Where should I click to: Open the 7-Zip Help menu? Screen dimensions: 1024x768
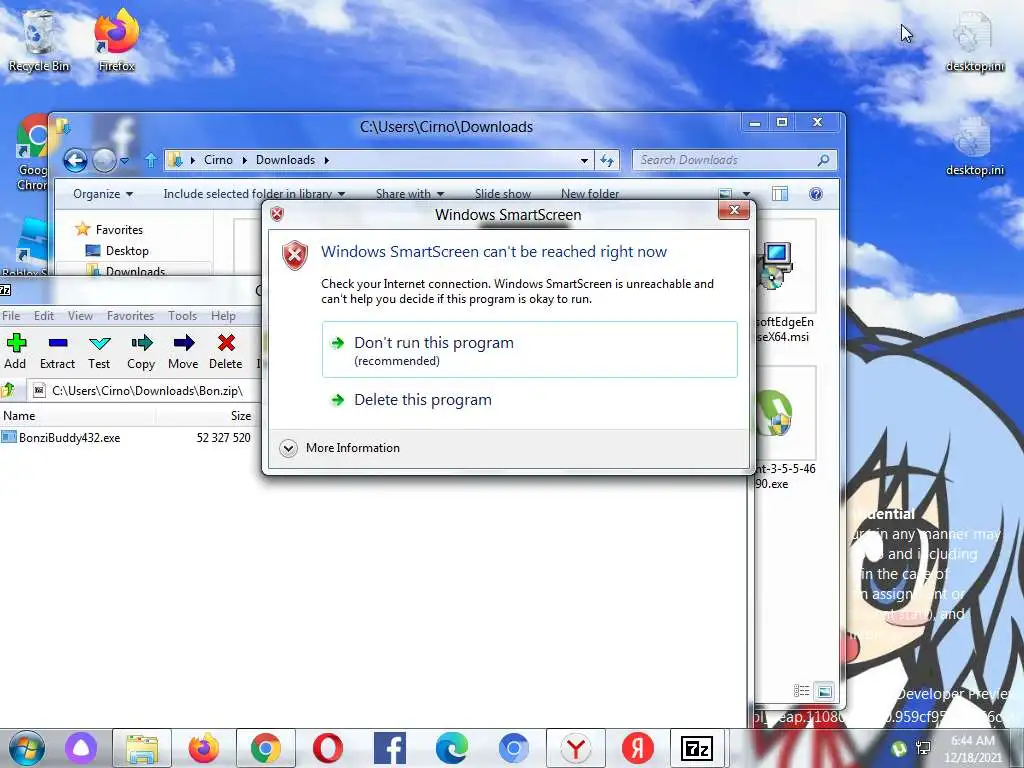[223, 316]
